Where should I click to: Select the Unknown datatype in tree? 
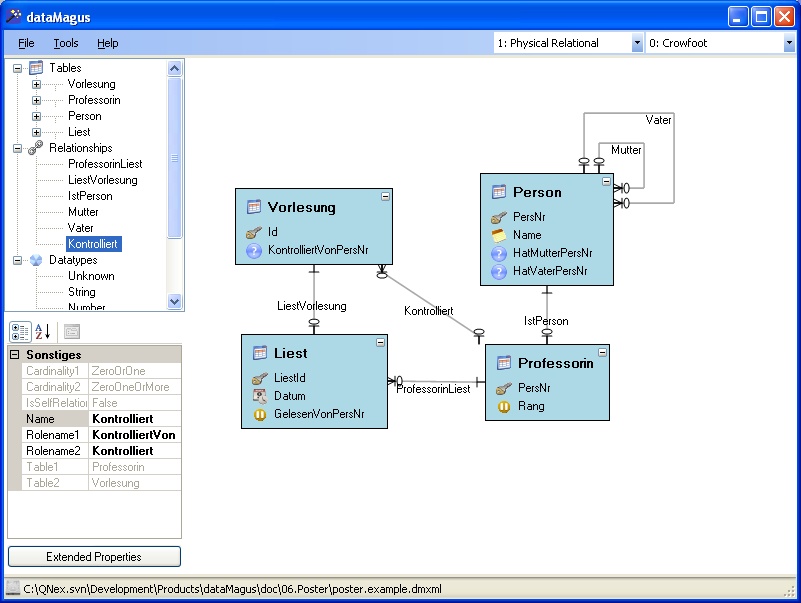91,276
